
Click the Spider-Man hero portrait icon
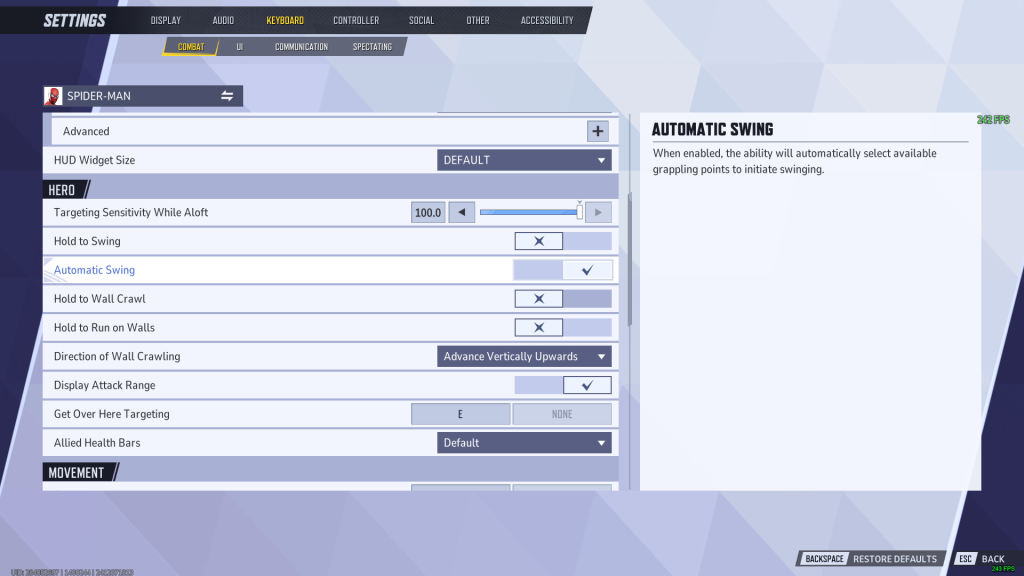click(x=53, y=96)
